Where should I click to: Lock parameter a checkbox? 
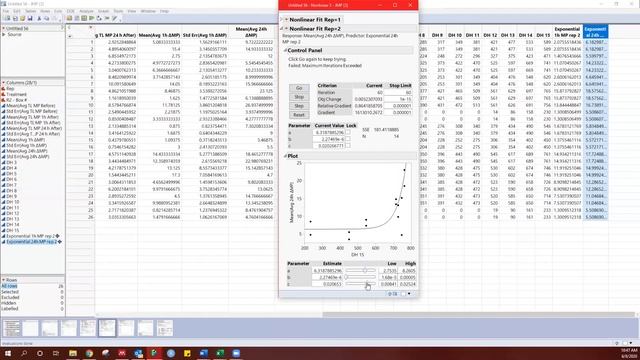pyautogui.click(x=348, y=132)
